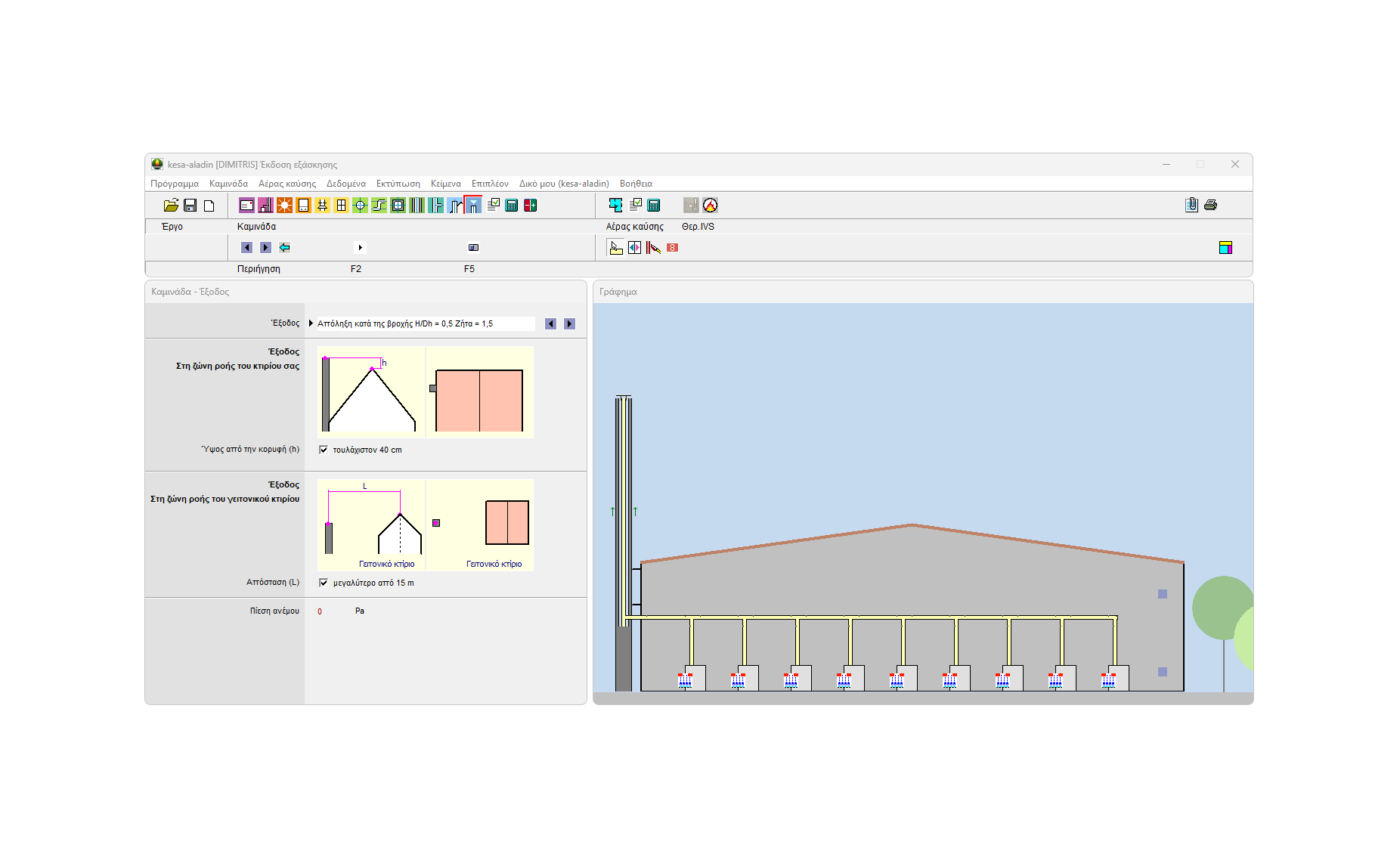1400x857 pixels.
Task: Select the orange boiler appliance icon
Action: [x=303, y=206]
